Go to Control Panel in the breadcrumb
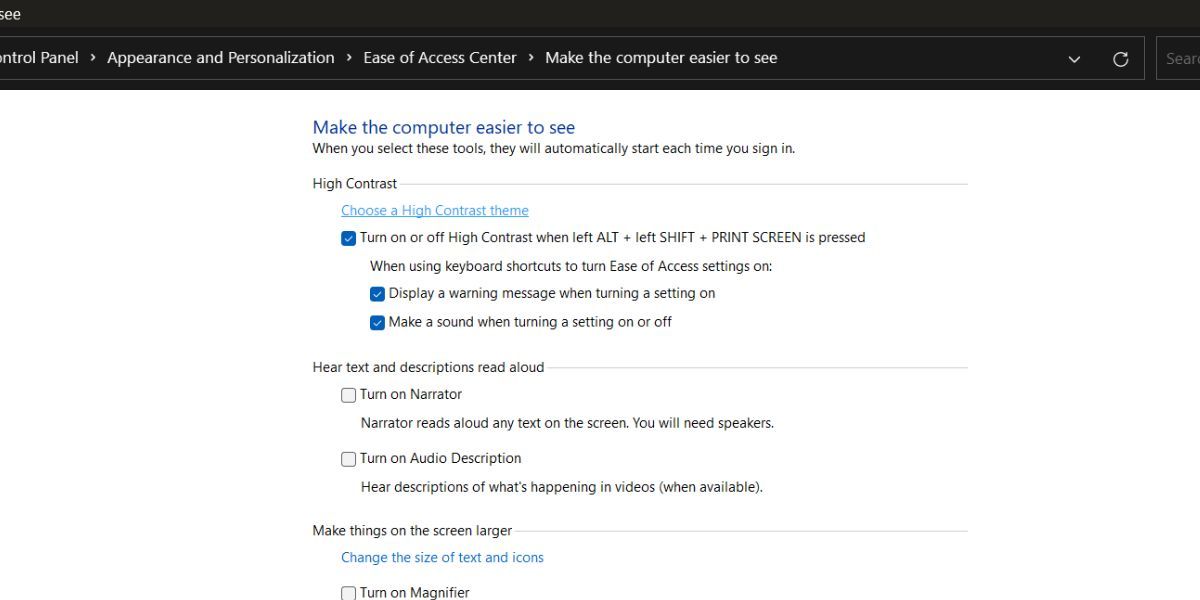 click(x=38, y=58)
